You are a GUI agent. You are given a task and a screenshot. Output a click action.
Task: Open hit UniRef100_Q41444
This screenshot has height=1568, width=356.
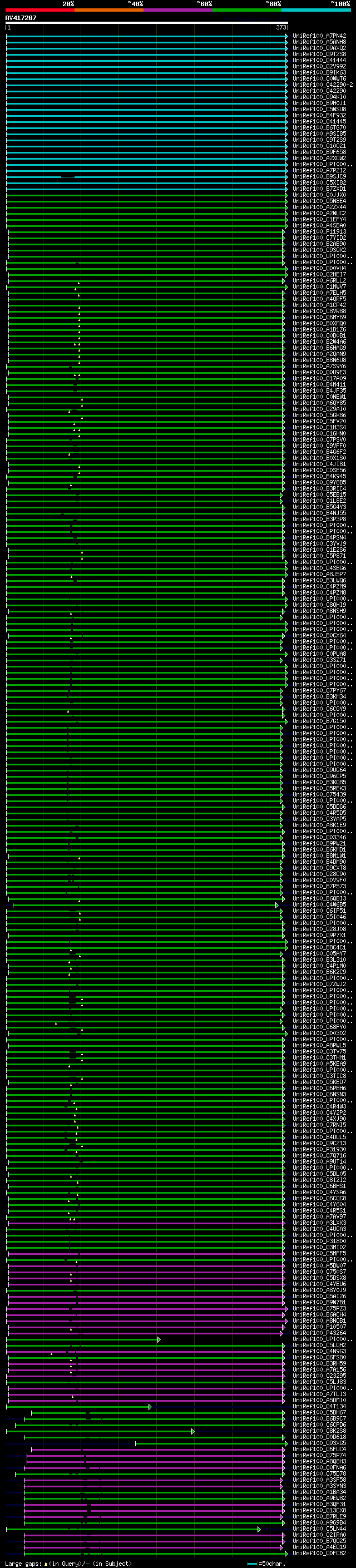click(x=319, y=61)
